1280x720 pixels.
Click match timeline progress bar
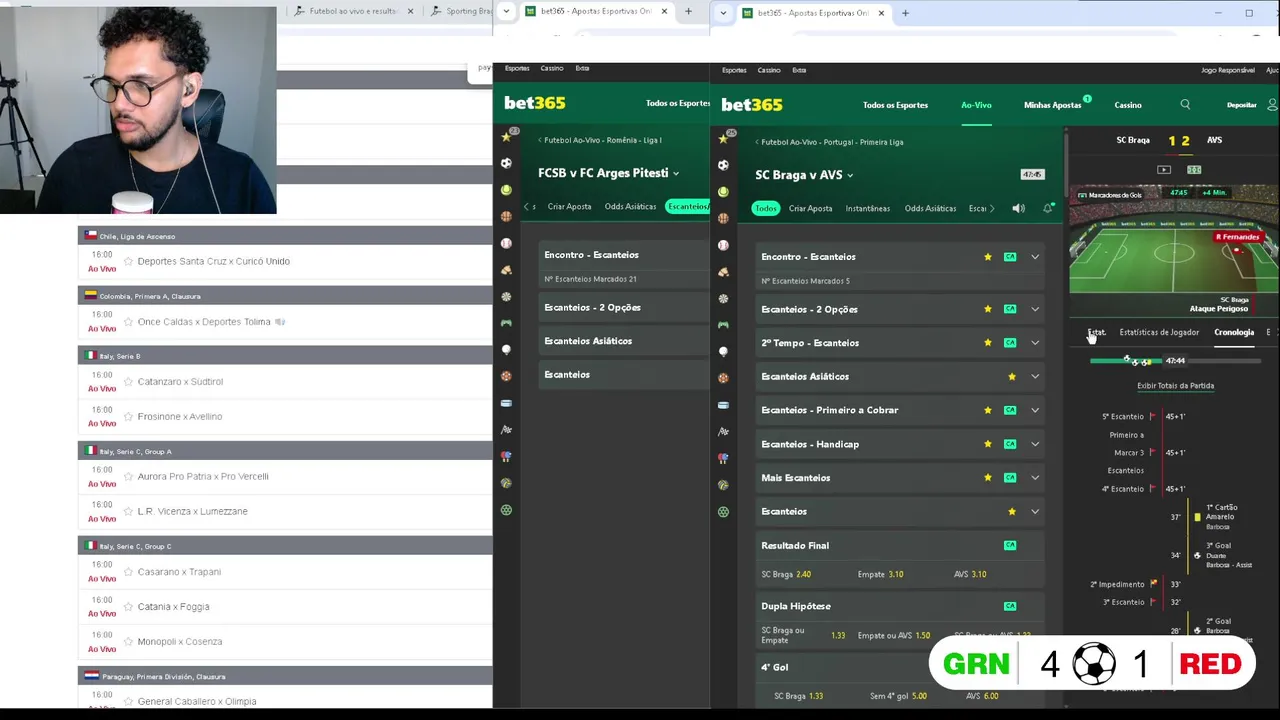pyautogui.click(x=1175, y=361)
